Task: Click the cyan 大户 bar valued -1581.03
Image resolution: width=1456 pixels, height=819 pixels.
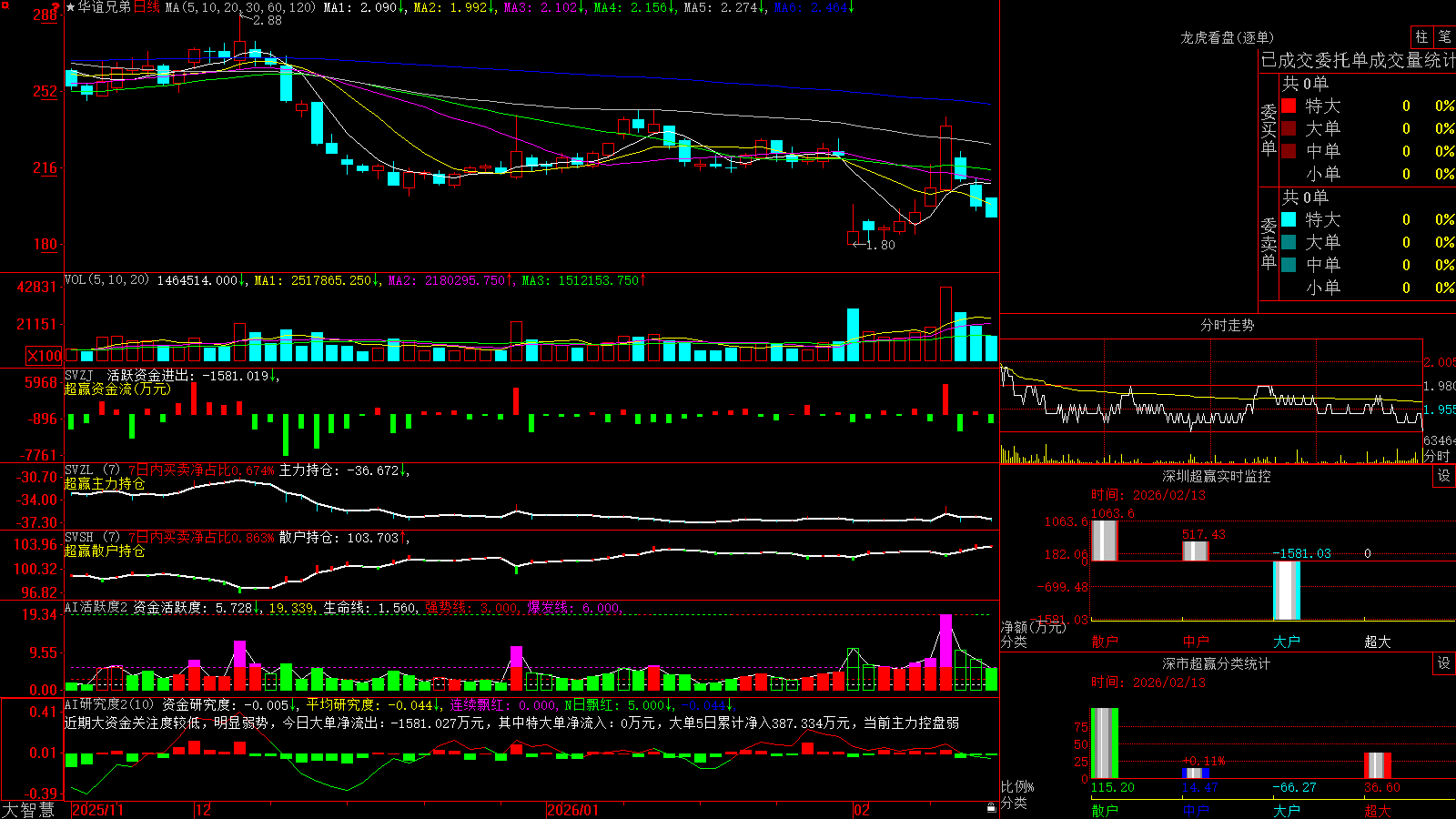Action: (x=1287, y=591)
